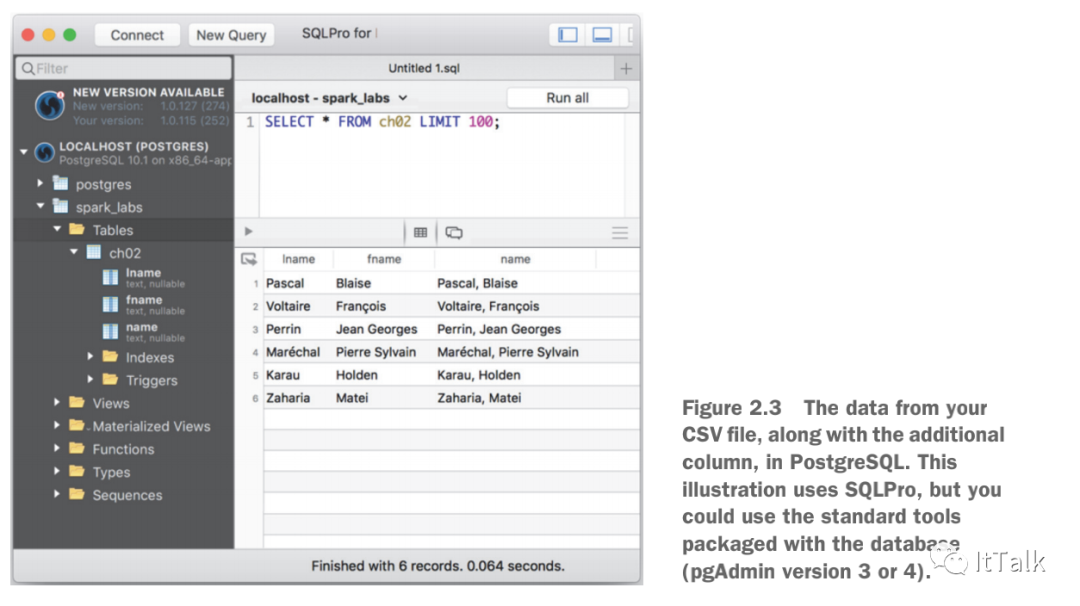Click the Tables folder icon
This screenshot has height=606, width=1080.
tap(77, 229)
